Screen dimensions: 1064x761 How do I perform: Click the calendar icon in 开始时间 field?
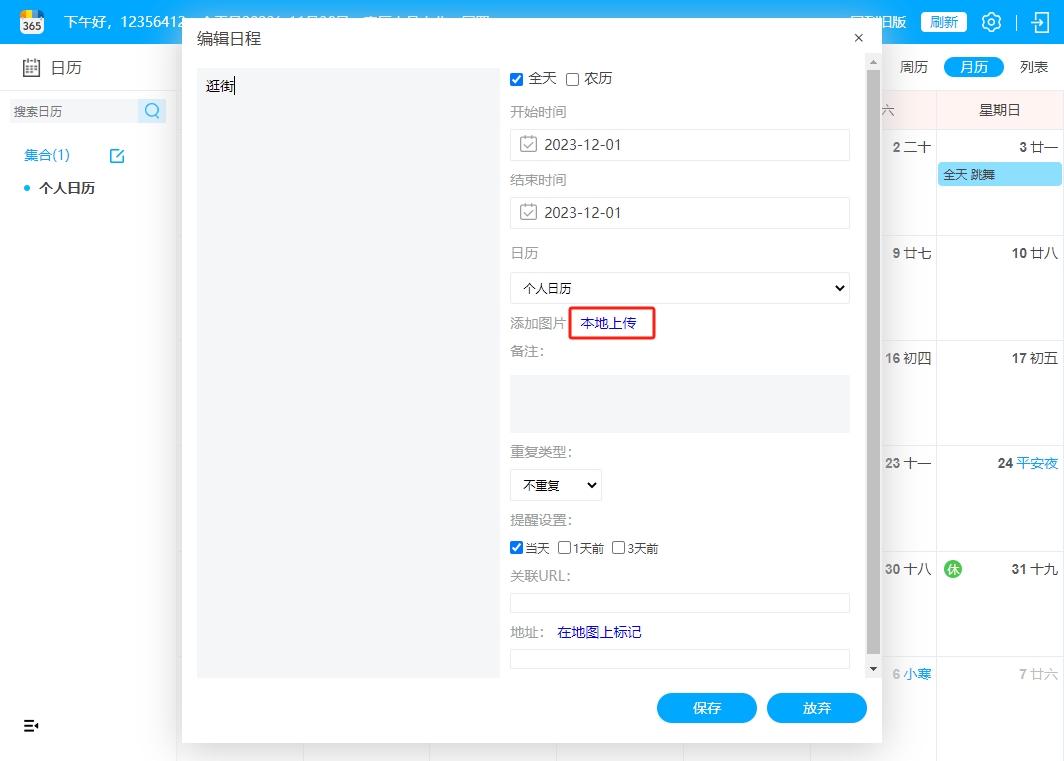(528, 144)
